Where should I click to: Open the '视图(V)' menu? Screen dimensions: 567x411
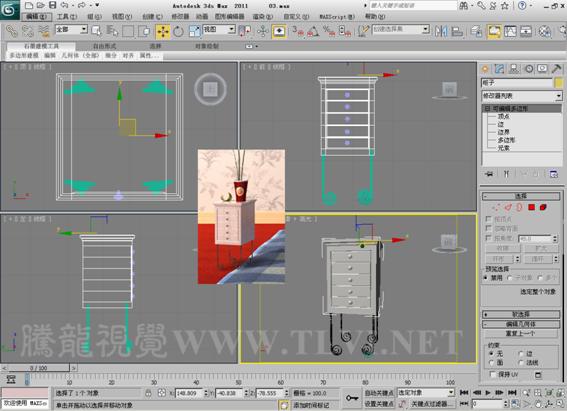pyautogui.click(x=122, y=17)
